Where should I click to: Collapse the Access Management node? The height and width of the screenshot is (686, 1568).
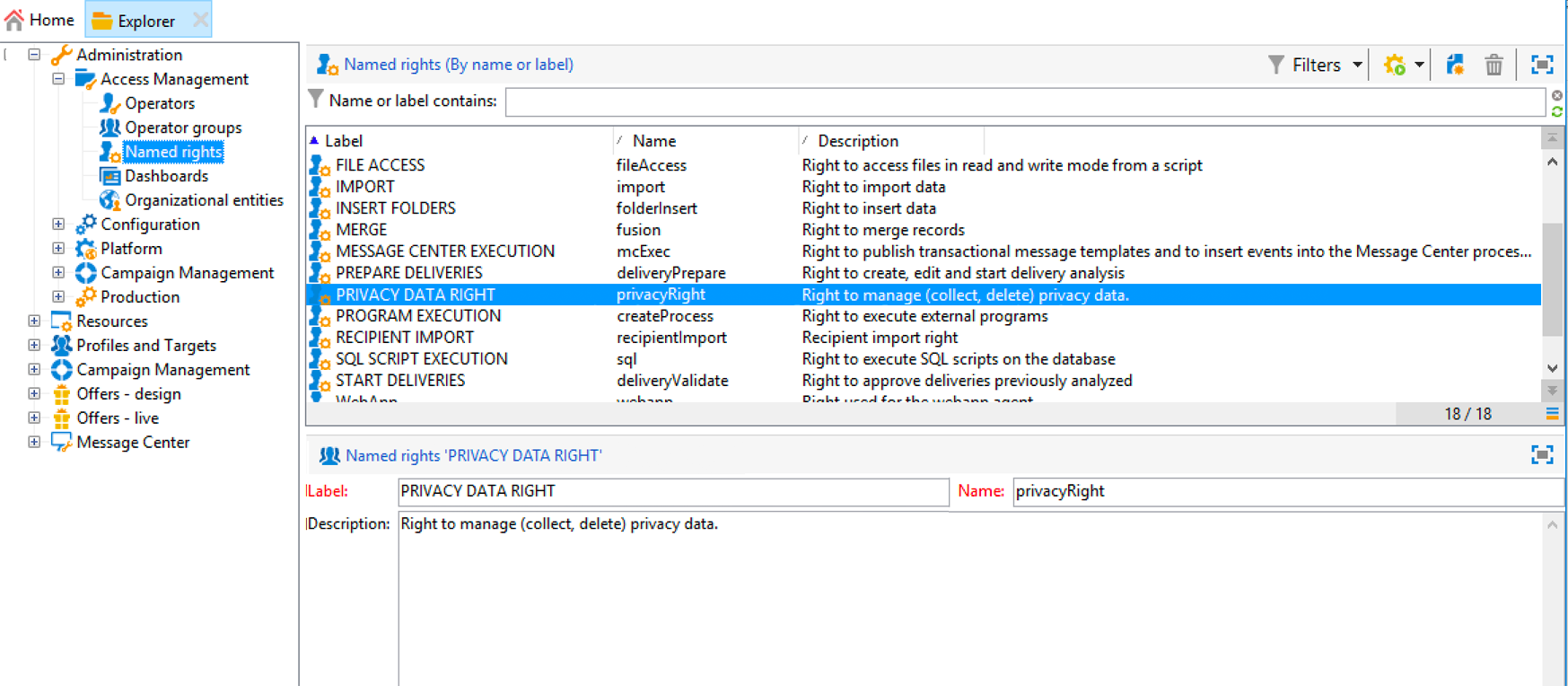pyautogui.click(x=58, y=79)
